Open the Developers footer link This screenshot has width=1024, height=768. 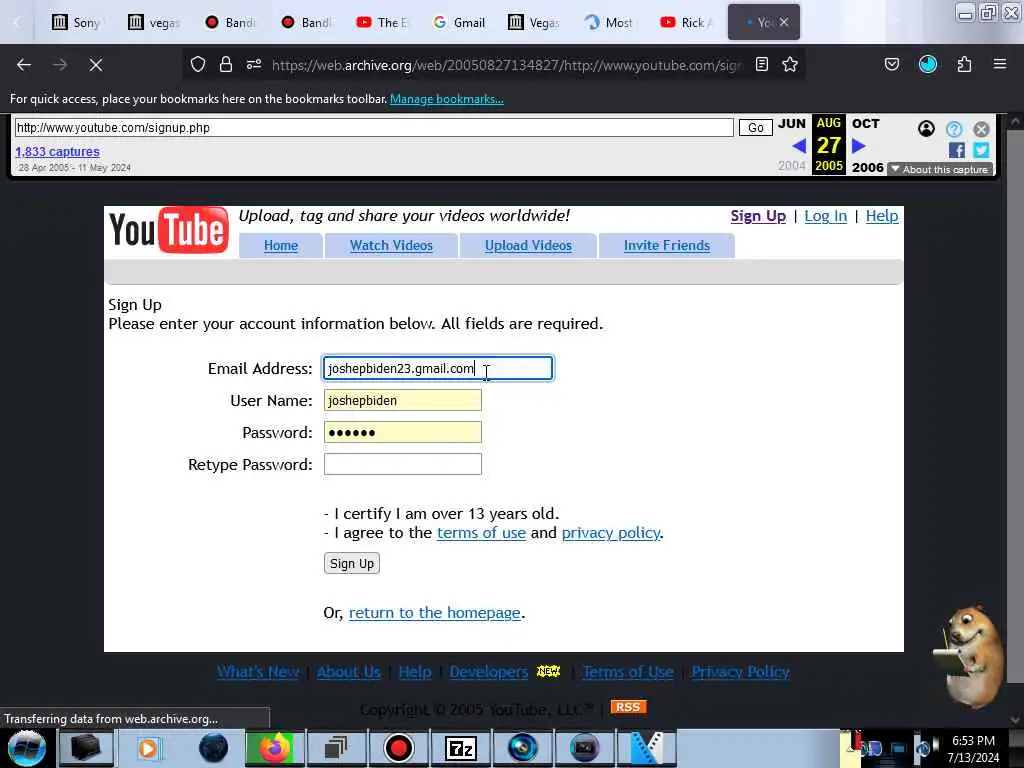pos(488,672)
